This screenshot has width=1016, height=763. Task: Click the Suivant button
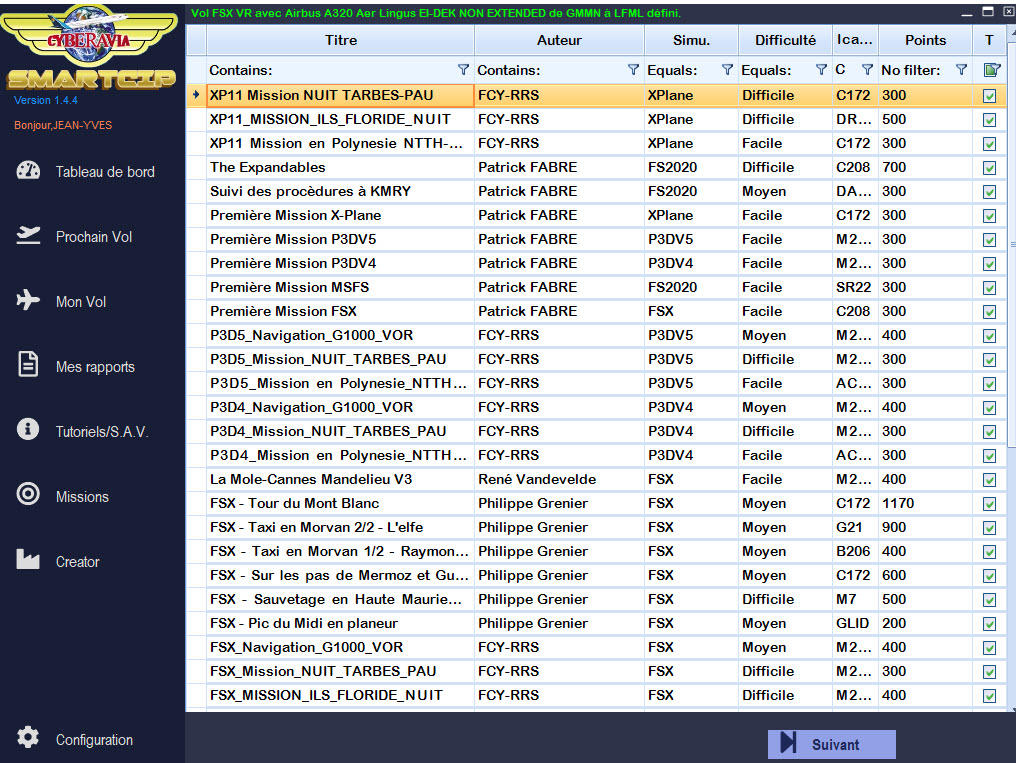[831, 744]
